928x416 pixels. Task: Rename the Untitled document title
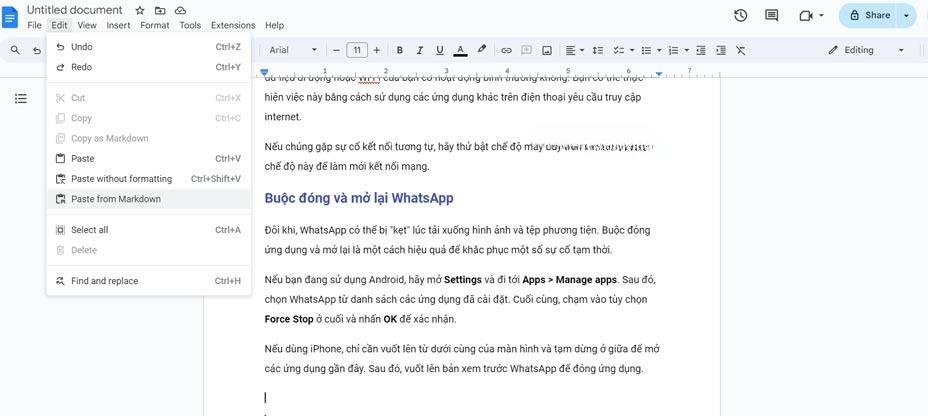coord(75,10)
